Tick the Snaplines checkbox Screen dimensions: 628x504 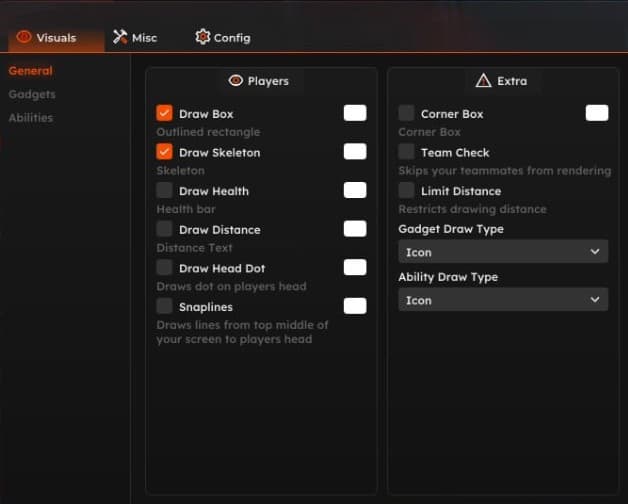tap(165, 306)
